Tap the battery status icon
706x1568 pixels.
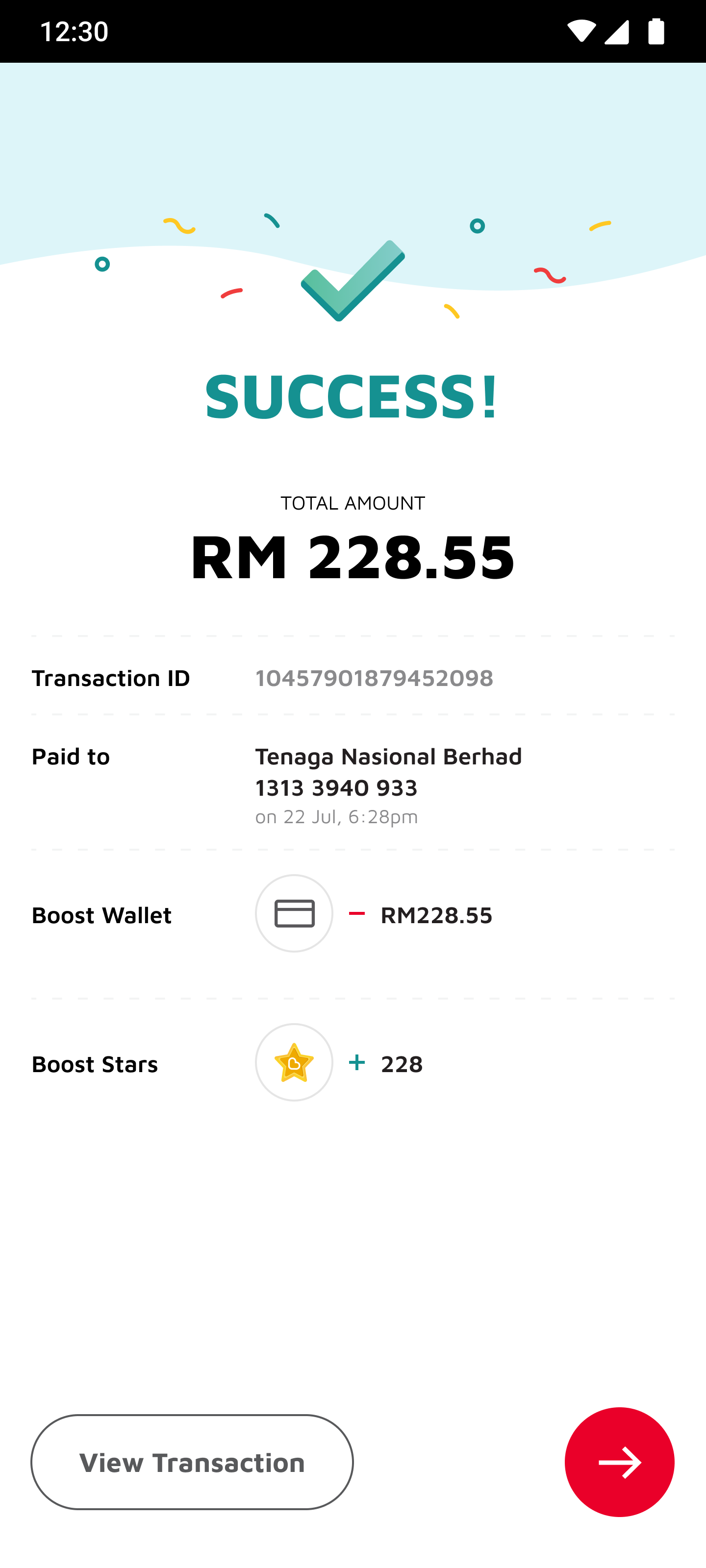click(x=656, y=31)
